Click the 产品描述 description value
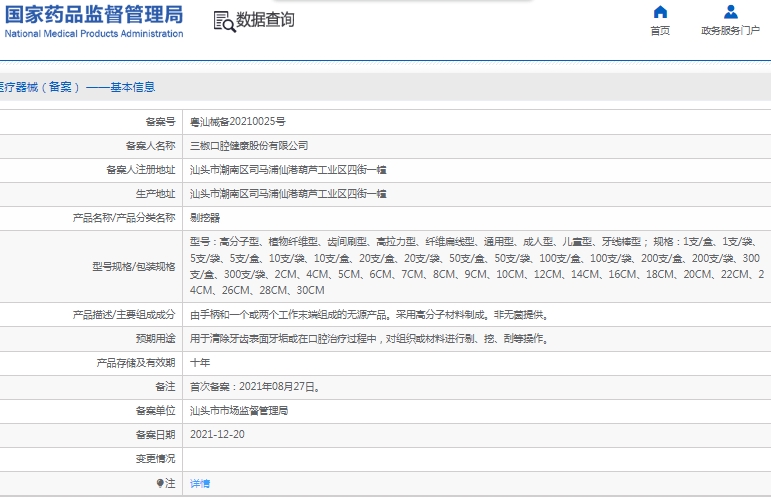This screenshot has width=771, height=504. (x=370, y=315)
